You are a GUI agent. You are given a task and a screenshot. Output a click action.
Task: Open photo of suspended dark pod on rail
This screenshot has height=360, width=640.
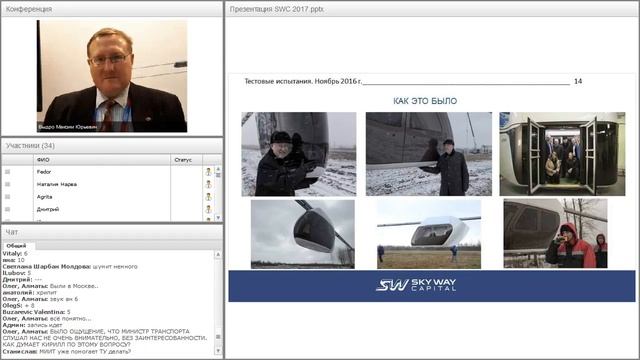[302, 234]
